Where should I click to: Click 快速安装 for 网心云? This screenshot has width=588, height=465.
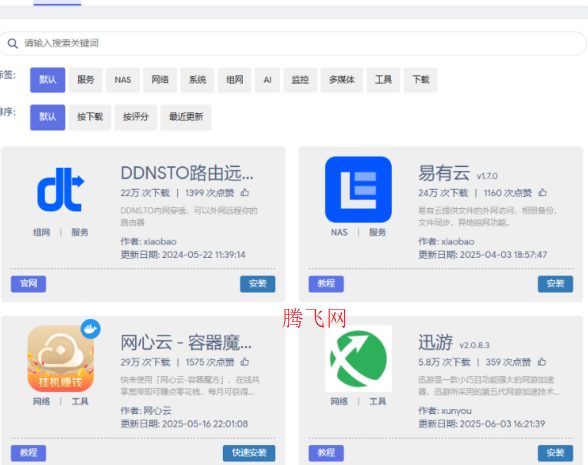click(x=249, y=453)
